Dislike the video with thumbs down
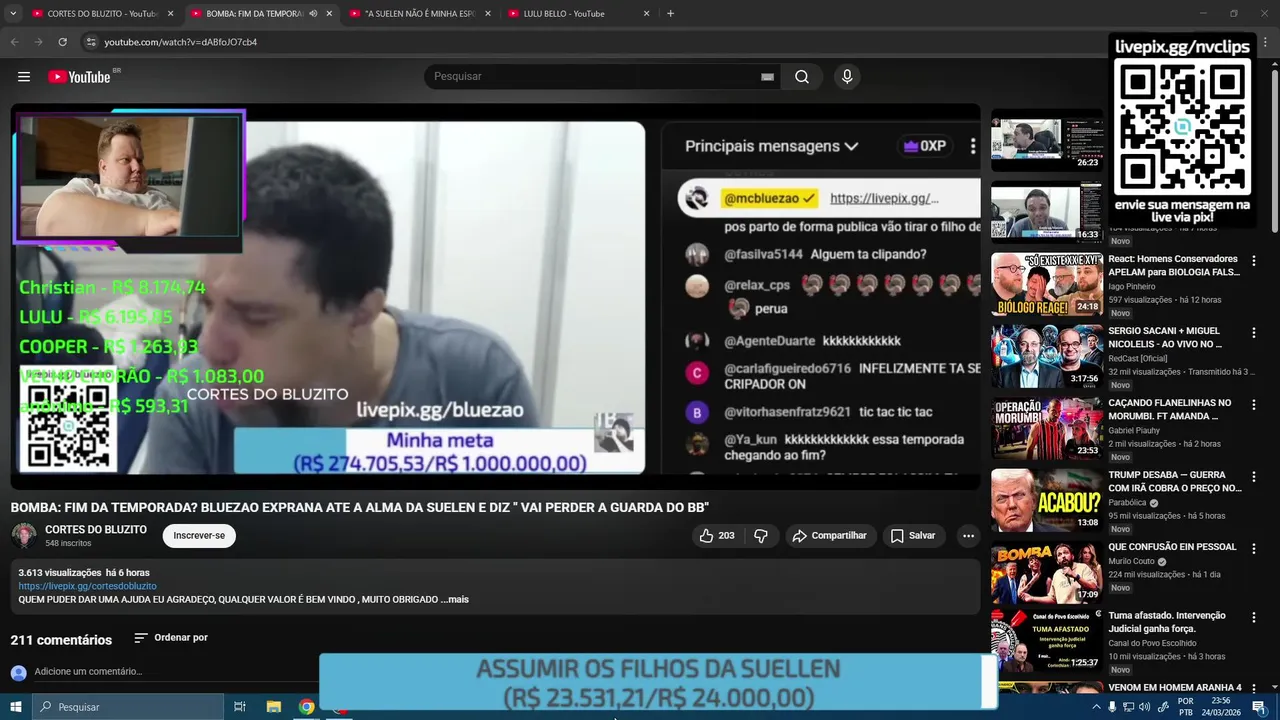The width and height of the screenshot is (1280, 720). [x=761, y=536]
